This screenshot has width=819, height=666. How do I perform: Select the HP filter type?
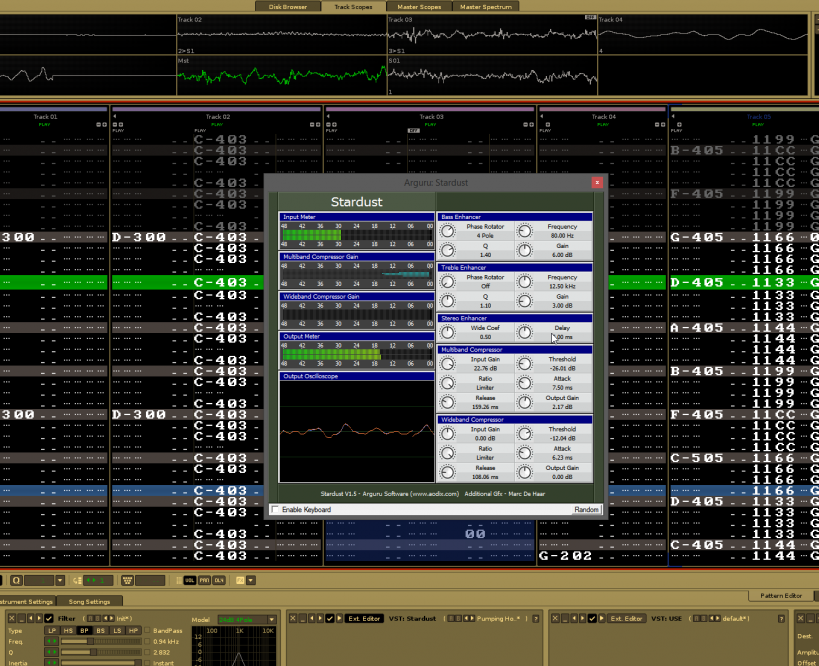pyautogui.click(x=133, y=630)
